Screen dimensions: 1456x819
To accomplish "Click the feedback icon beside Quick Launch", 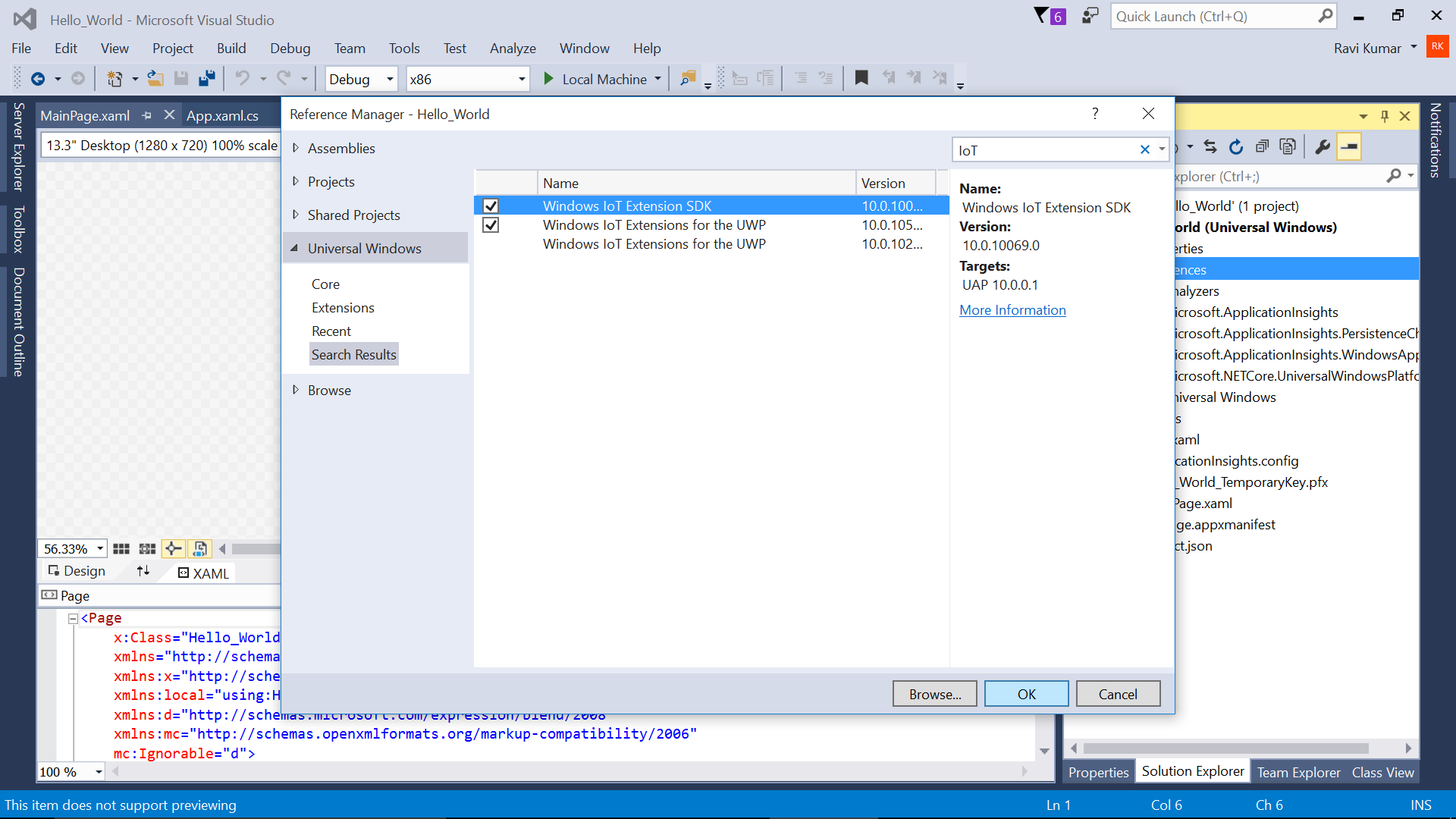I will (1090, 16).
